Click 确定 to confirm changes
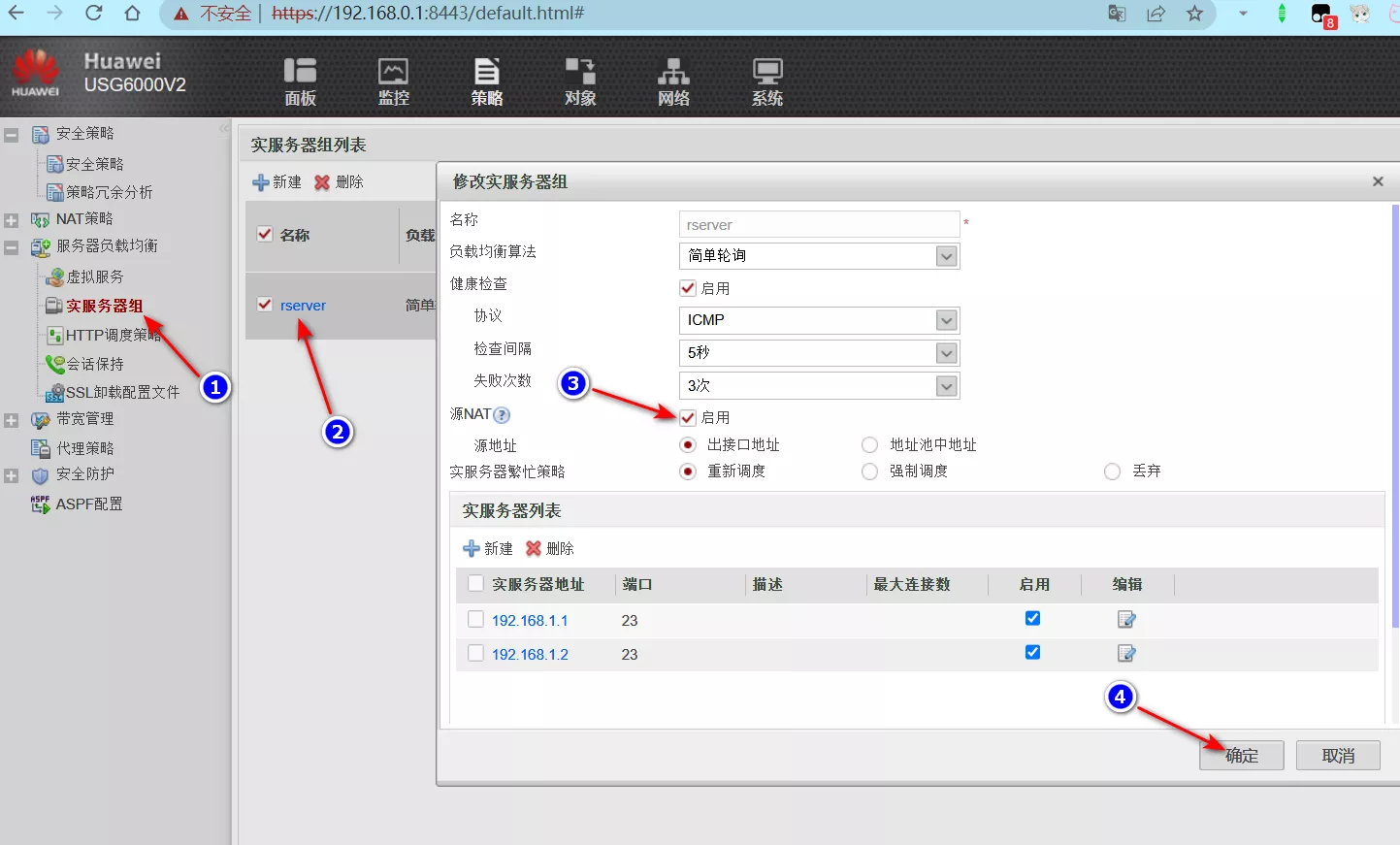Image resolution: width=1400 pixels, height=845 pixels. (1241, 756)
